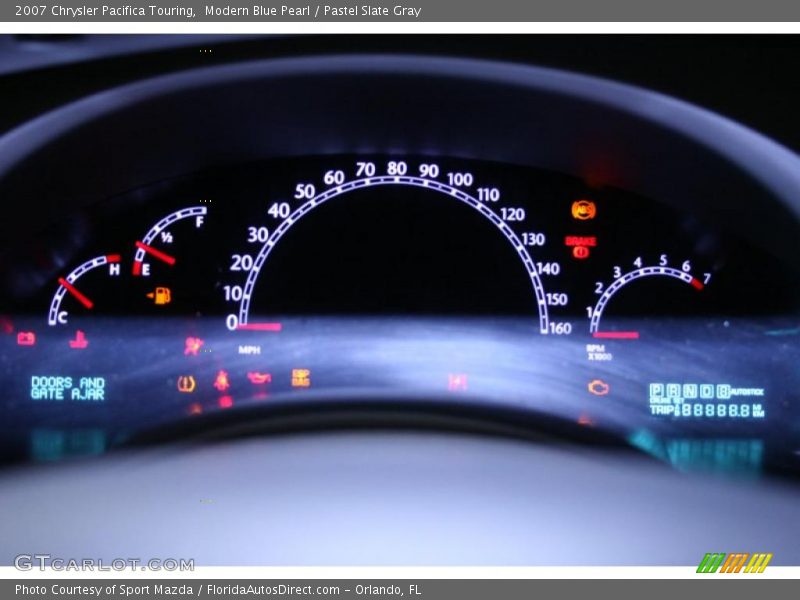This screenshot has height=600, width=800.
Task: Select the R gear indicator
Action: tap(673, 391)
